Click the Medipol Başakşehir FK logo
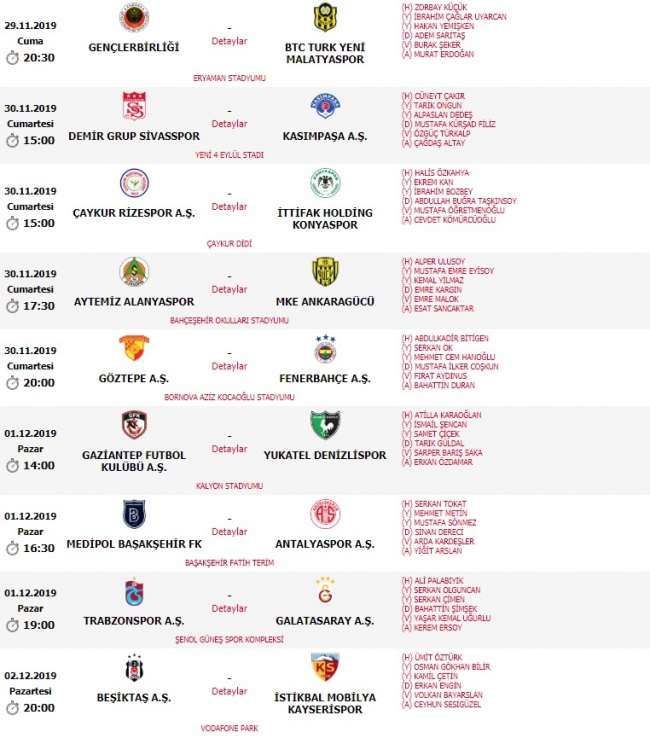Screen dimensions: 650x744 tap(133, 514)
